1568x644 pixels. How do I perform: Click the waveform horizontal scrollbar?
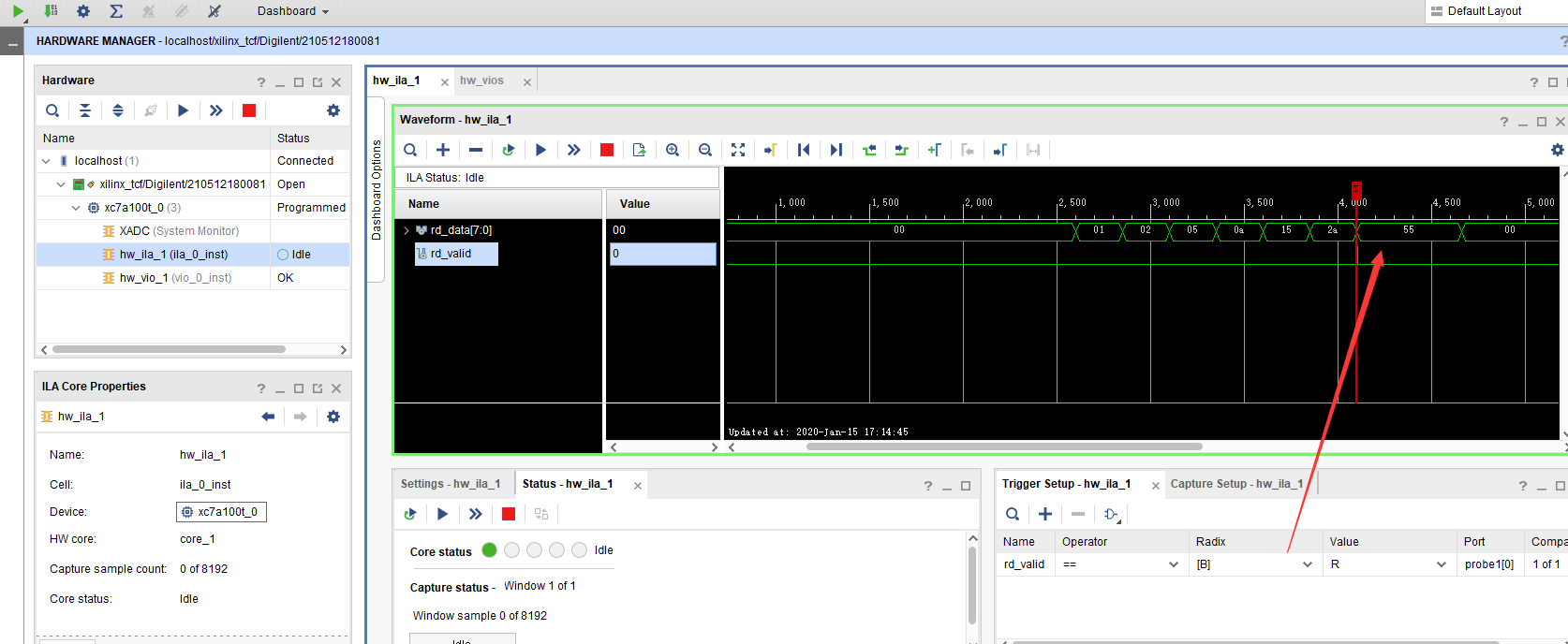click(1004, 446)
